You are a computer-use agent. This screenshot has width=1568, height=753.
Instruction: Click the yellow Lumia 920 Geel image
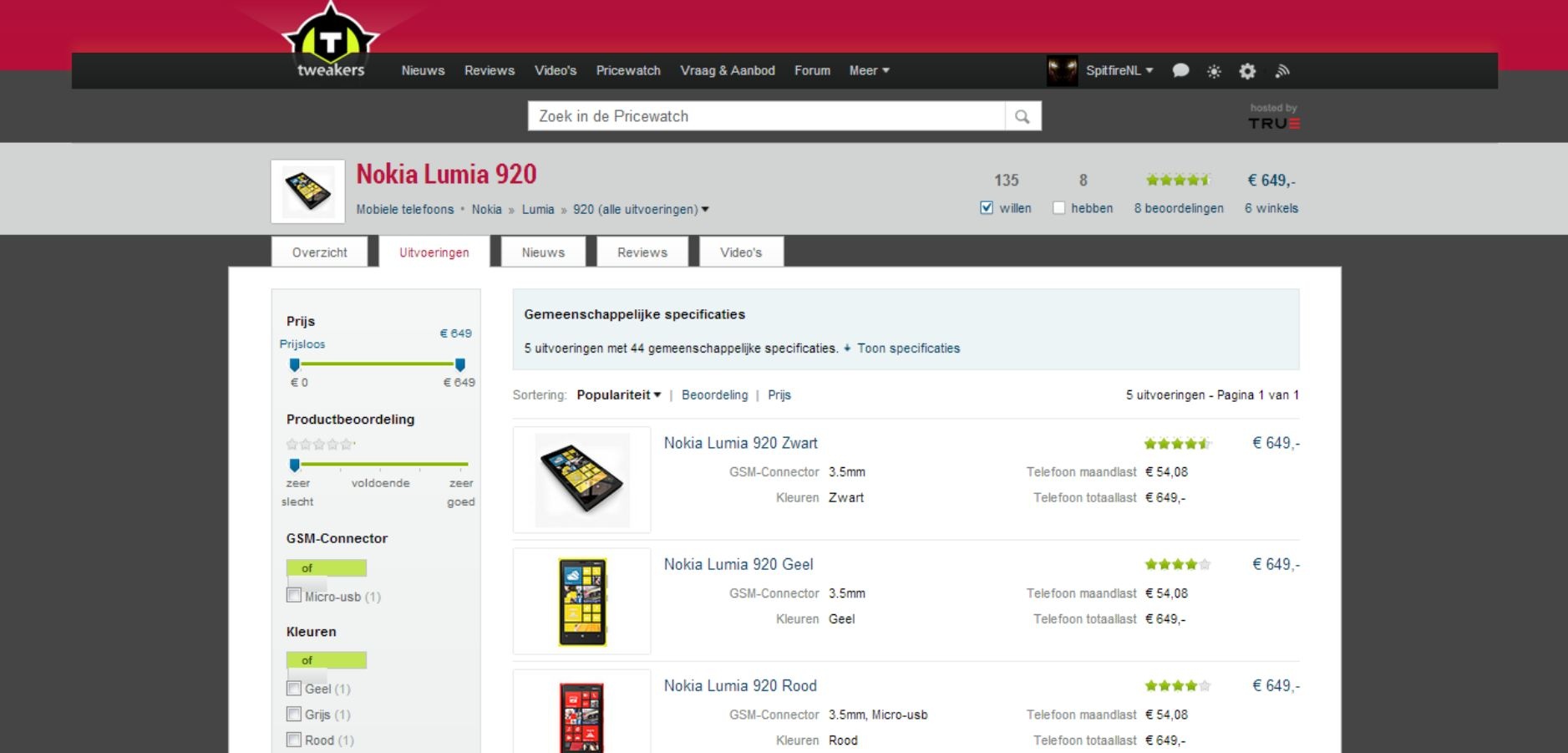pos(582,601)
